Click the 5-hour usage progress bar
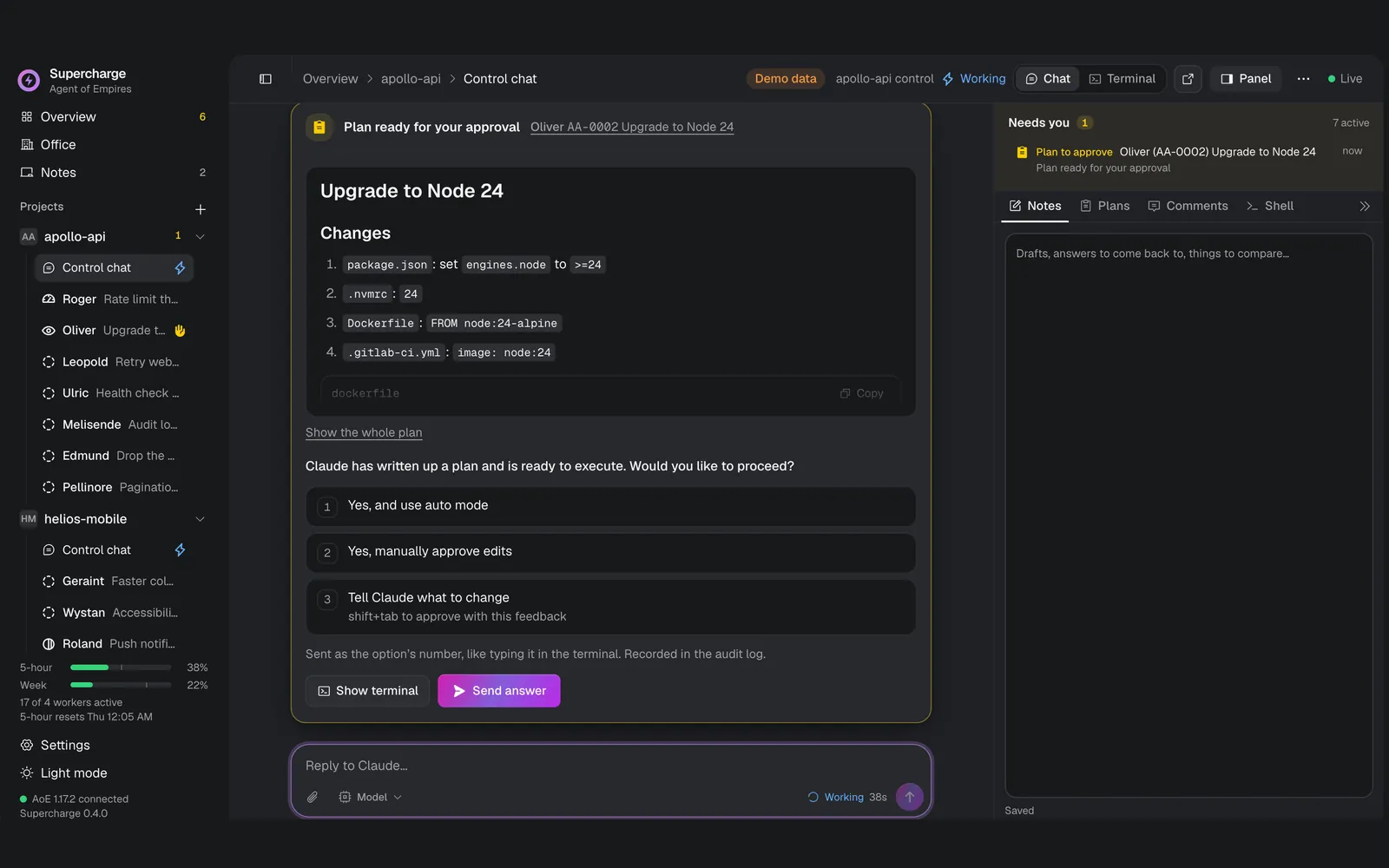The width and height of the screenshot is (1389, 868). pyautogui.click(x=121, y=667)
